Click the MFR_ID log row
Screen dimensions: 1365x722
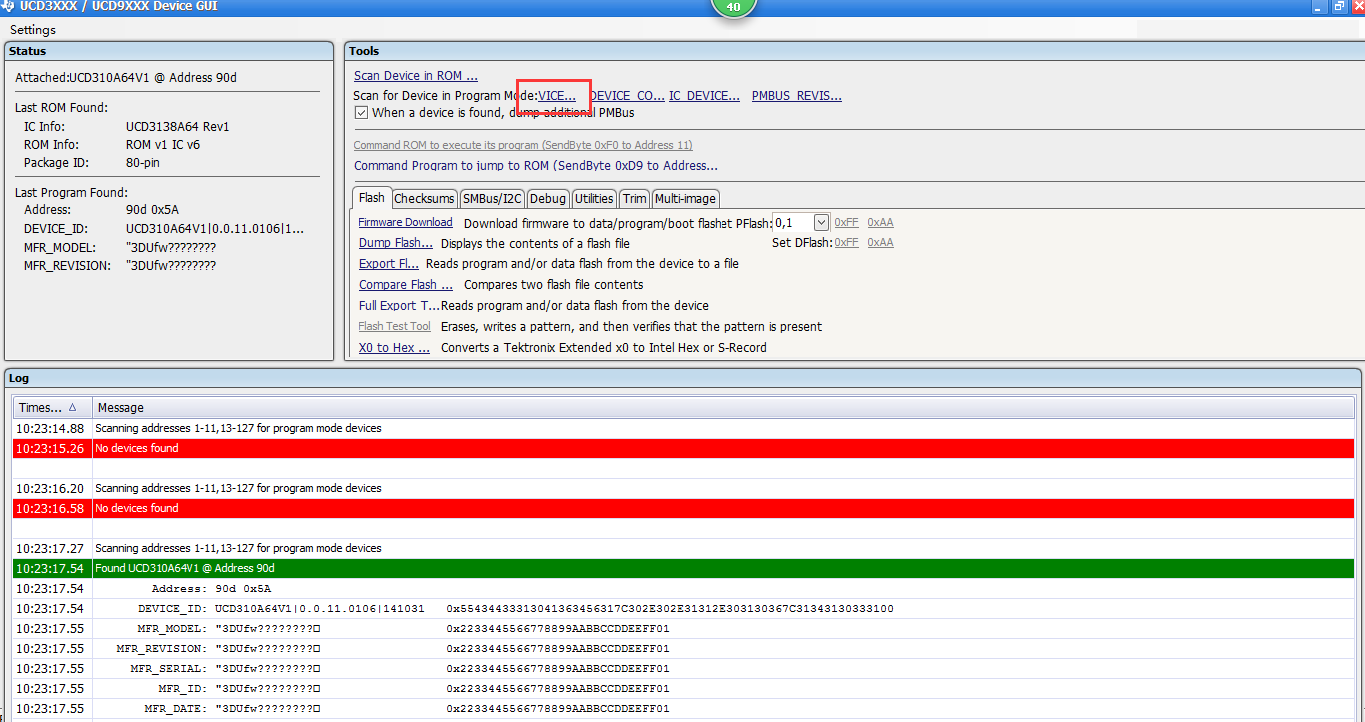(684, 688)
